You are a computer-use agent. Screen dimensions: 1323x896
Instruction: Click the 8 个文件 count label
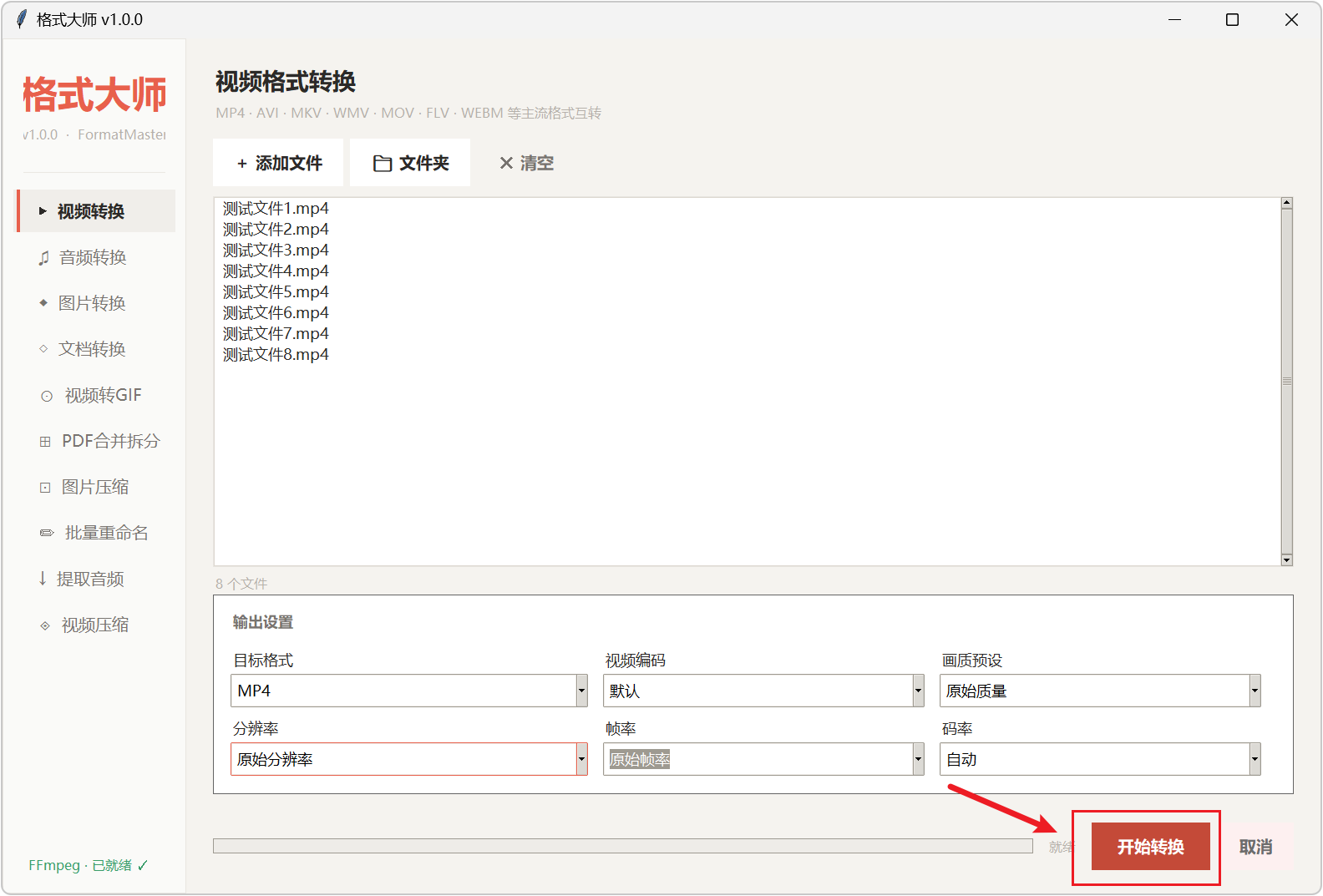(x=241, y=584)
